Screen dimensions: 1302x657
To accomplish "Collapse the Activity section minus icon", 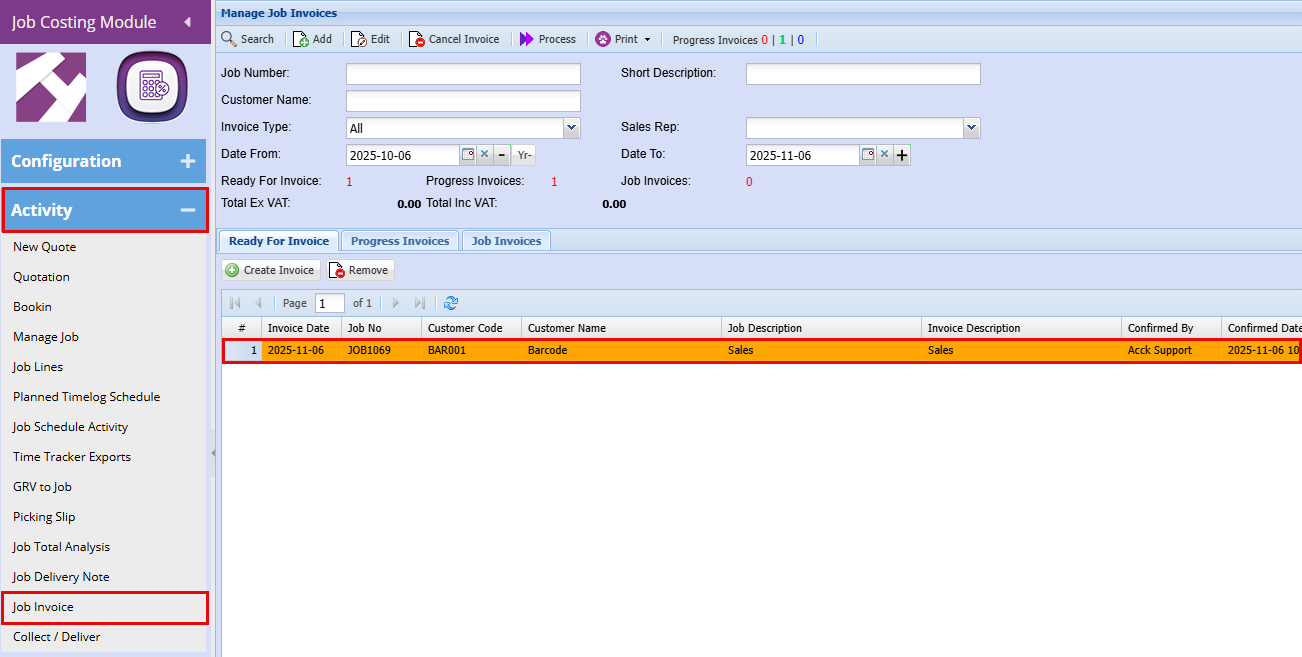I will [187, 210].
